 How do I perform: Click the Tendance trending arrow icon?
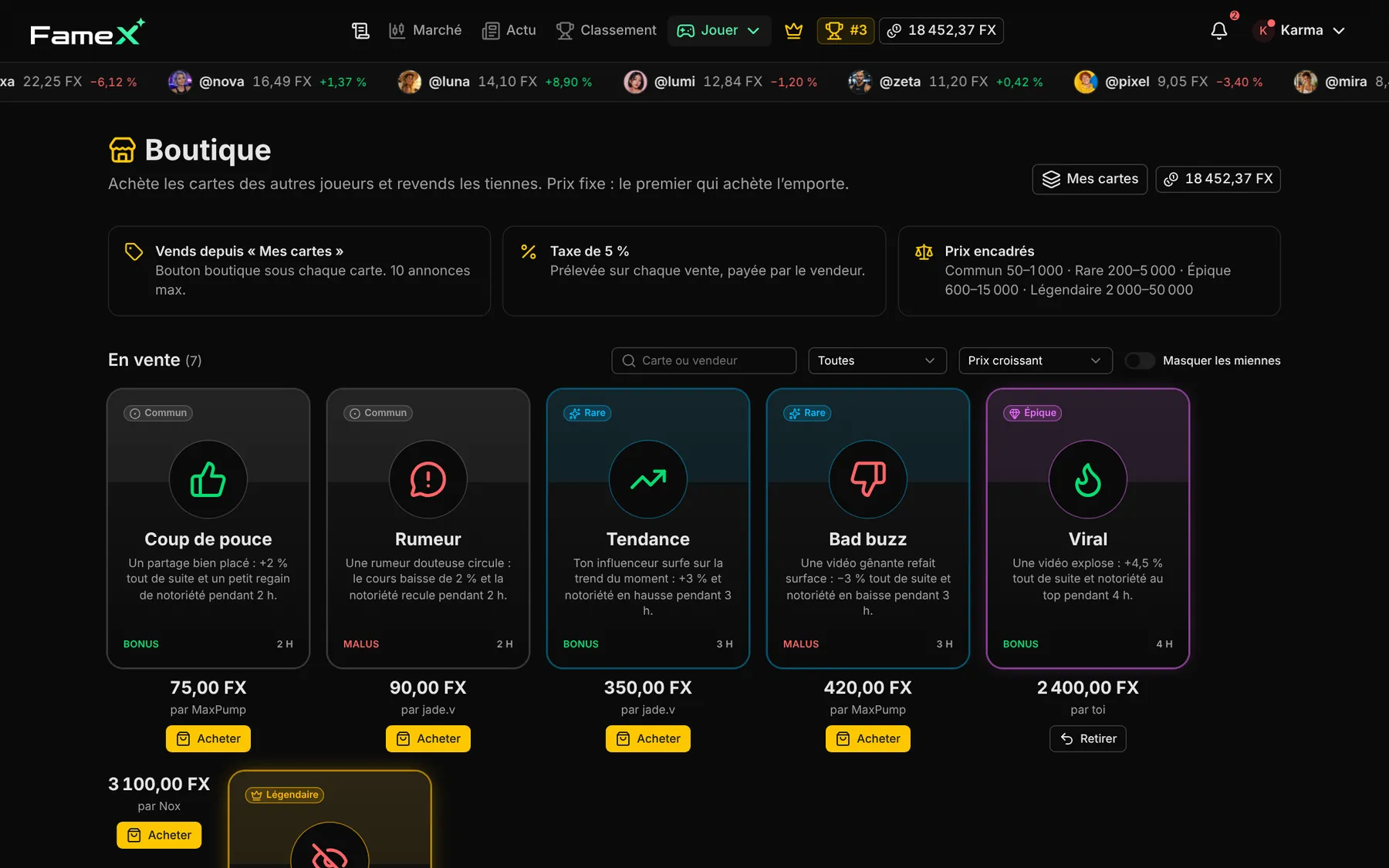pos(648,479)
